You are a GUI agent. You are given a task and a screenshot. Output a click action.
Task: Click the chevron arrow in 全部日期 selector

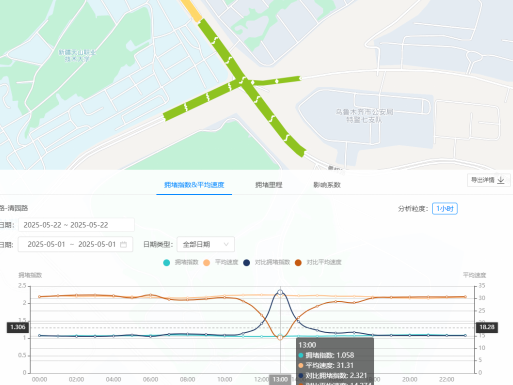coord(226,244)
